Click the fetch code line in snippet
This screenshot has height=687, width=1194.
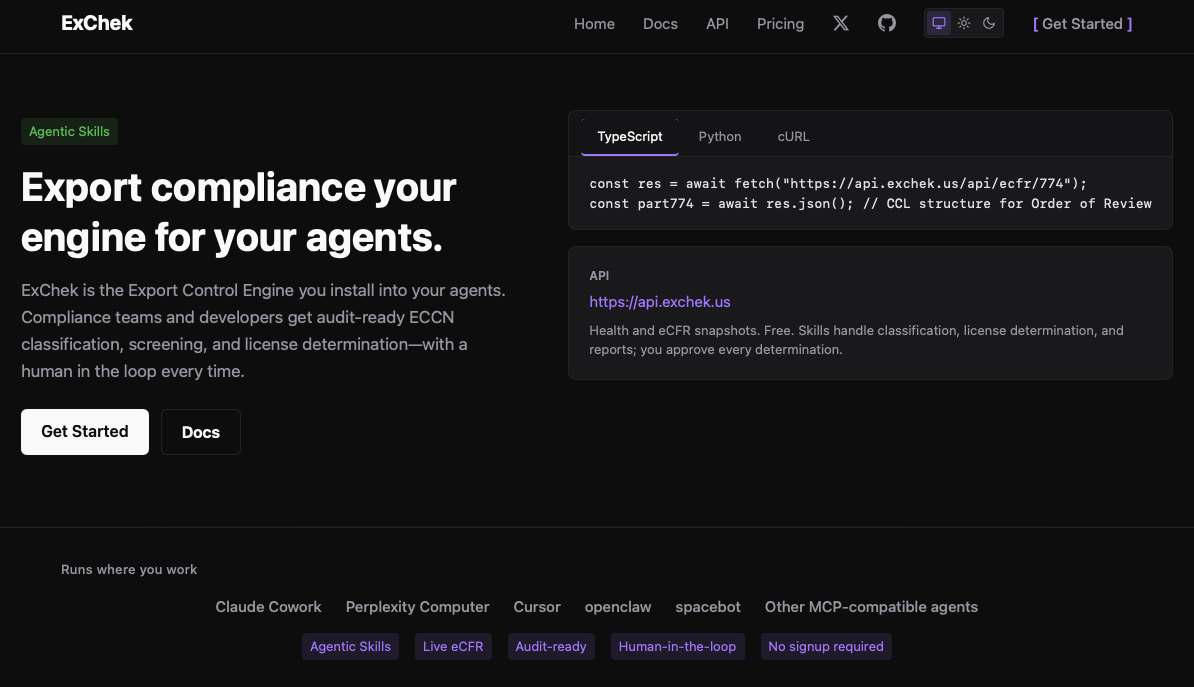click(838, 184)
